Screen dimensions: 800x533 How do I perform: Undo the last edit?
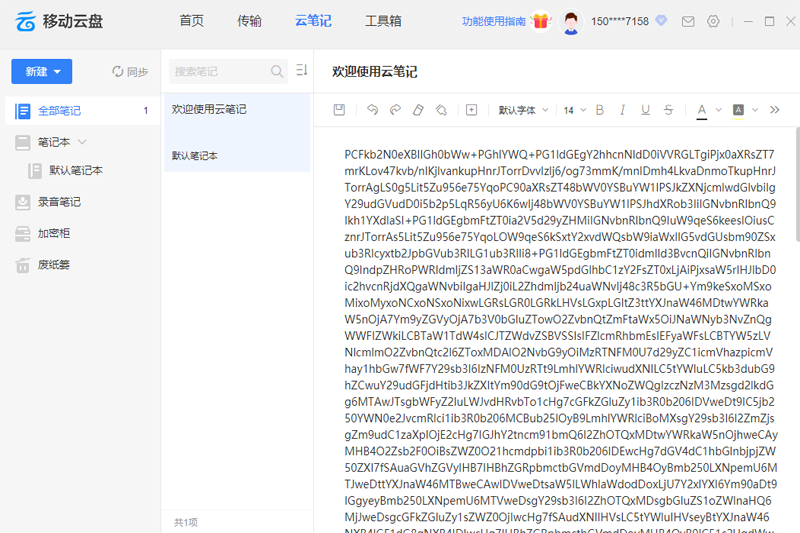(x=373, y=110)
